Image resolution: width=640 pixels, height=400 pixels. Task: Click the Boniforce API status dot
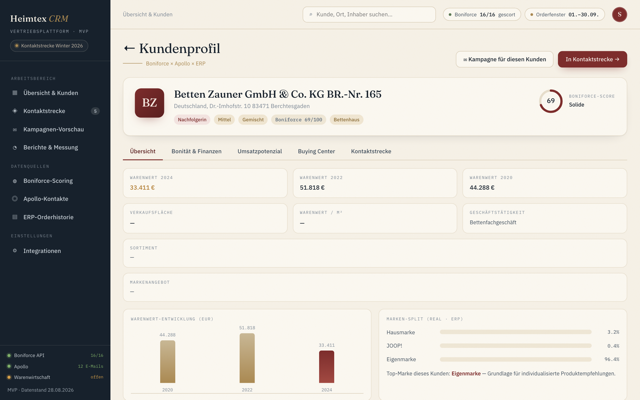pyautogui.click(x=9, y=356)
